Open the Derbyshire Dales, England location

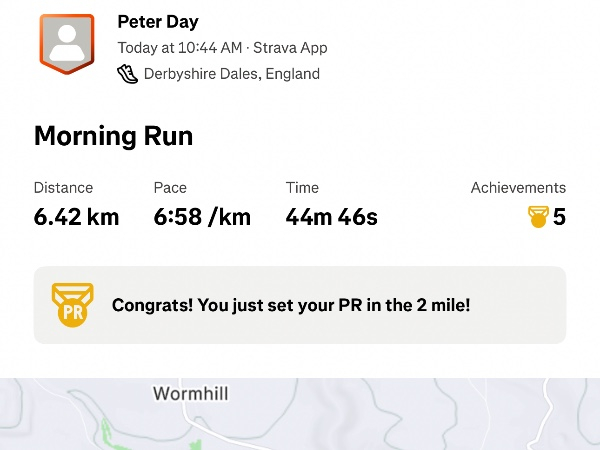point(231,73)
